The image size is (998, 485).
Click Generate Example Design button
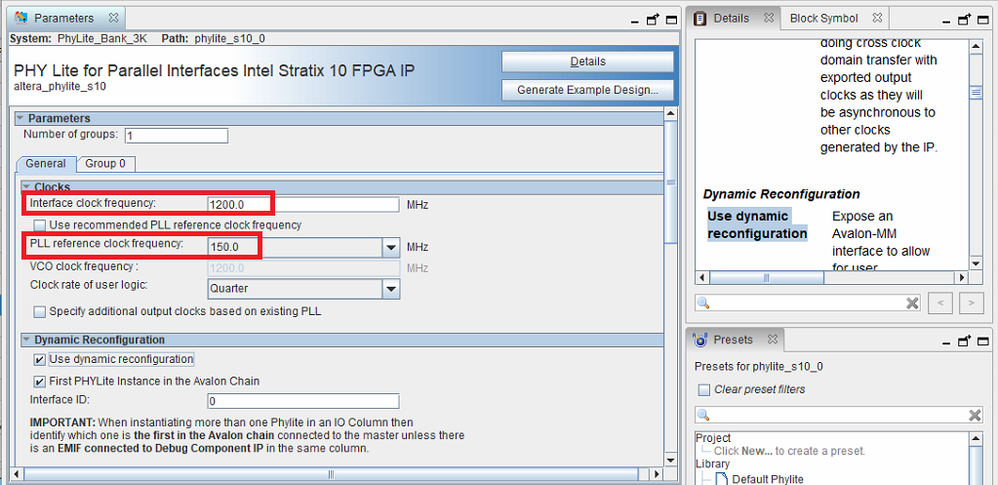pos(587,90)
